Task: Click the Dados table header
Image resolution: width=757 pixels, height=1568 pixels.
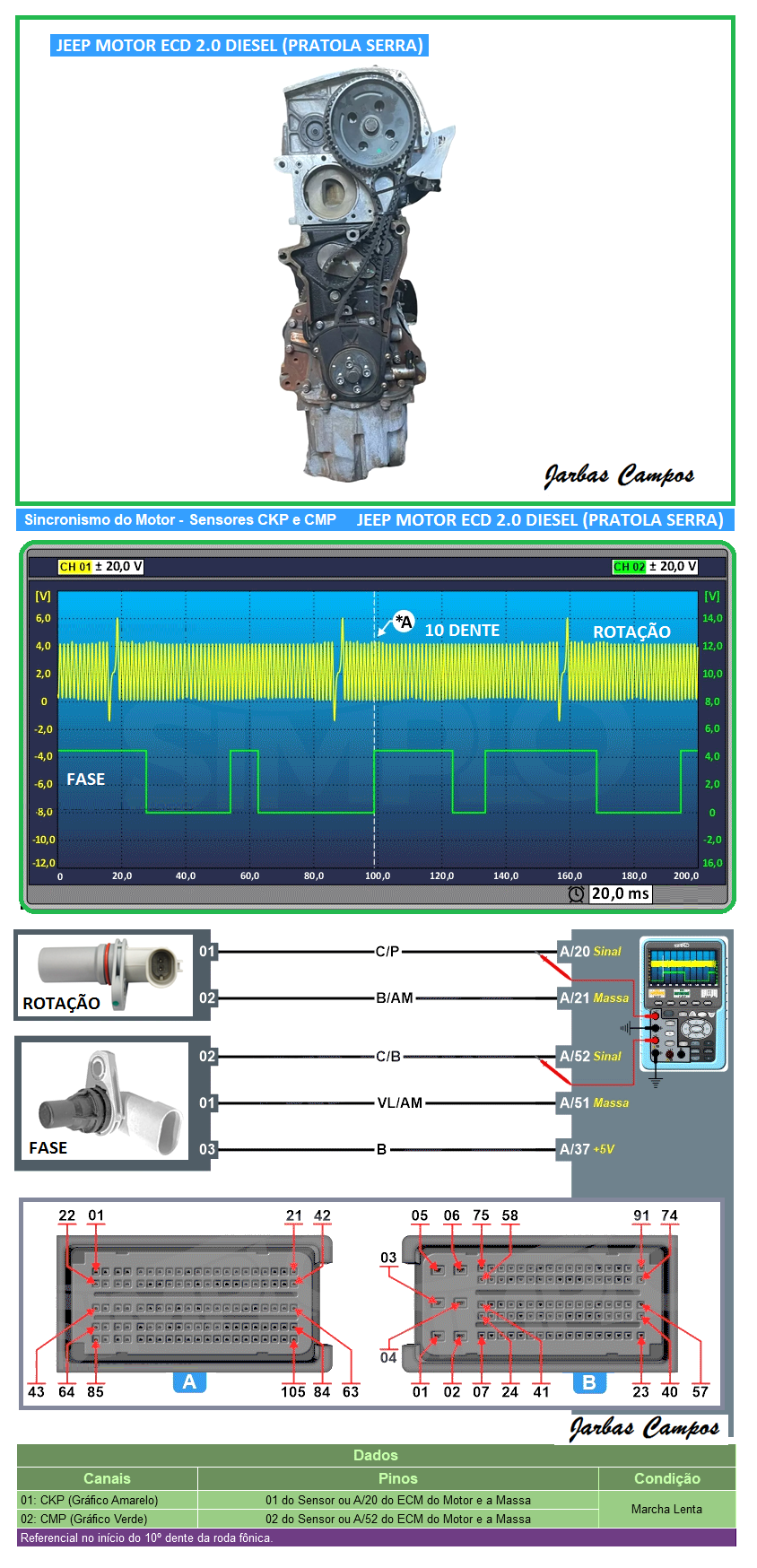Action: tap(376, 1455)
